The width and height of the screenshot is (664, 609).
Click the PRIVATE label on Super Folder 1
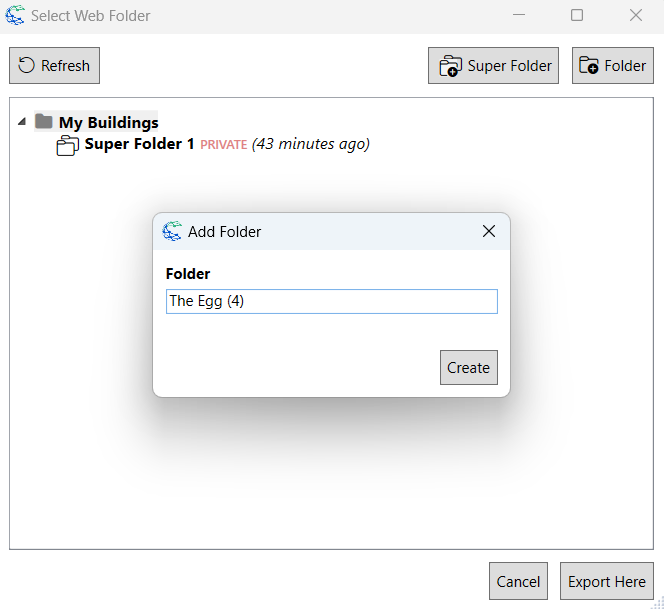[x=223, y=145]
